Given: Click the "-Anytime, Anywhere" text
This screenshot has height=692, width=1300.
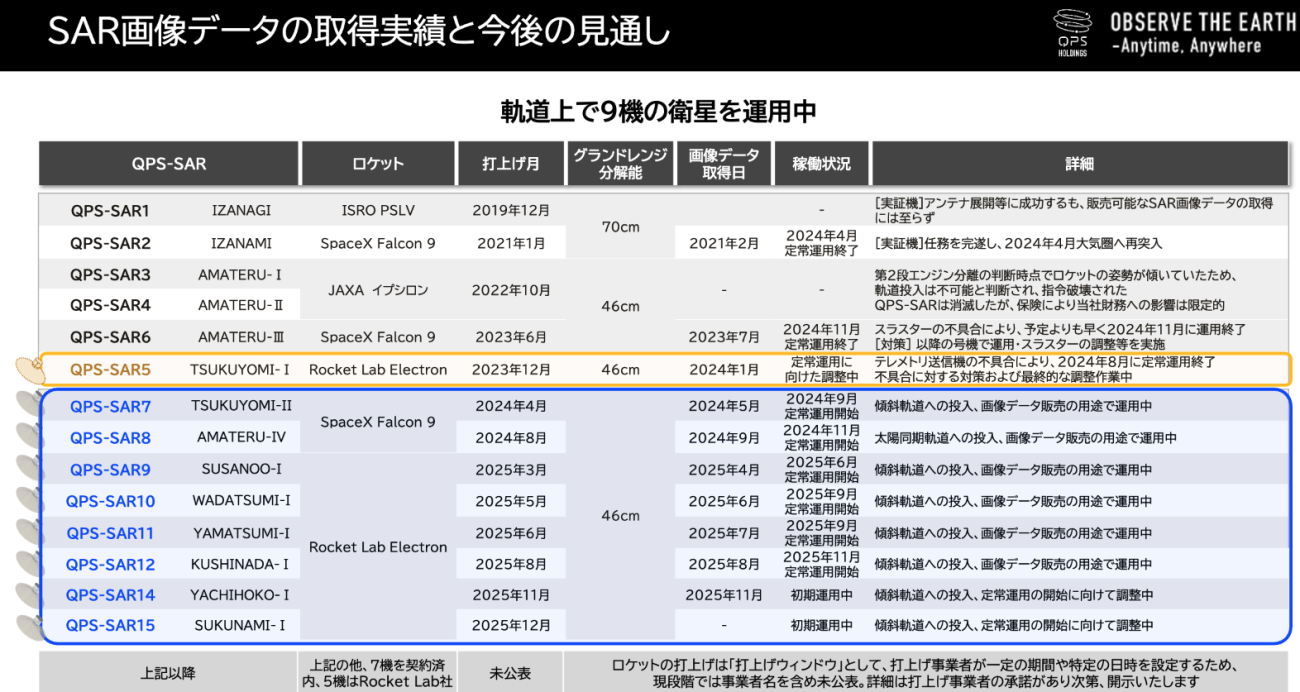Looking at the screenshot, I should (x=1186, y=47).
